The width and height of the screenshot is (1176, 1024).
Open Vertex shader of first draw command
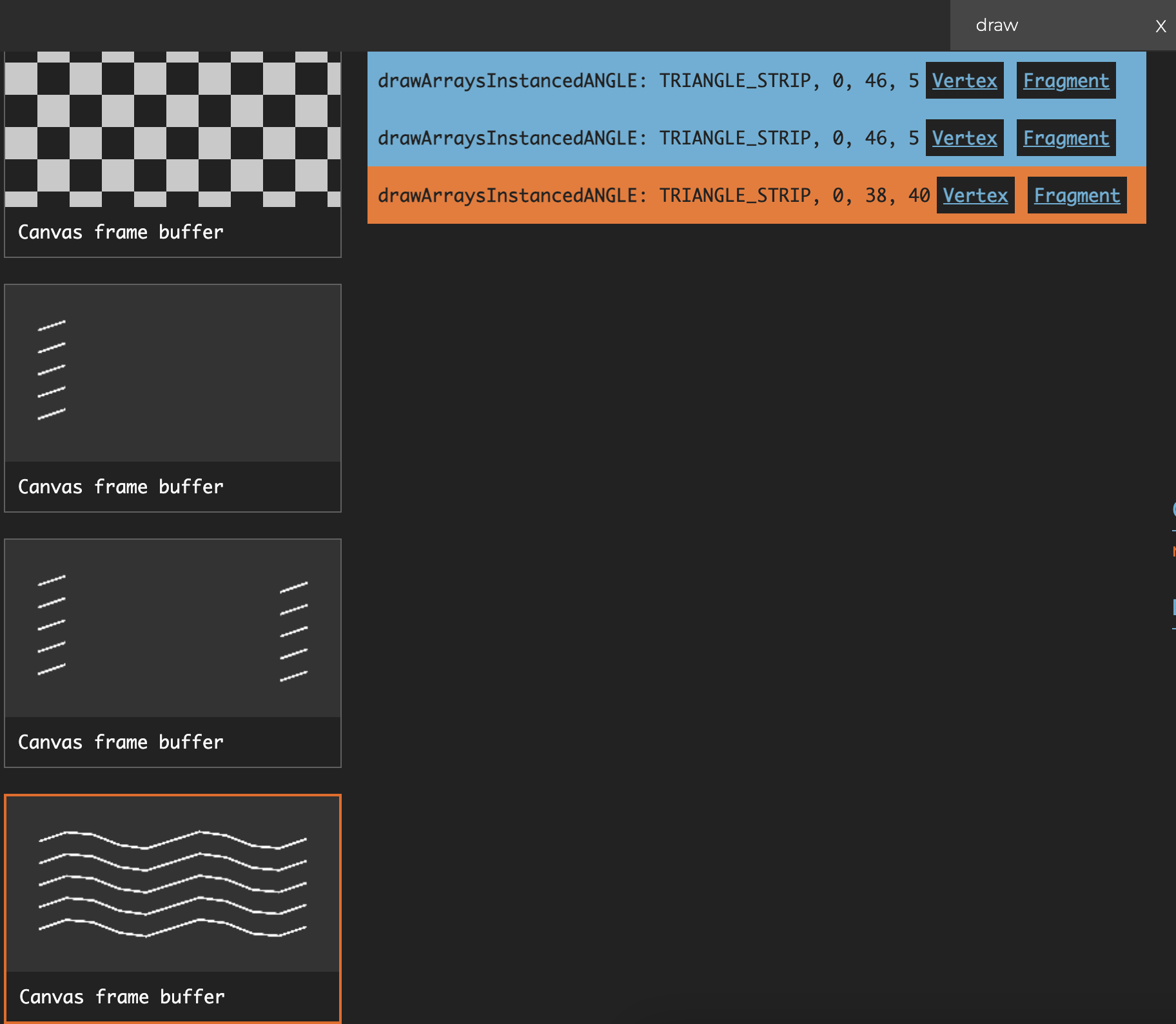[964, 81]
